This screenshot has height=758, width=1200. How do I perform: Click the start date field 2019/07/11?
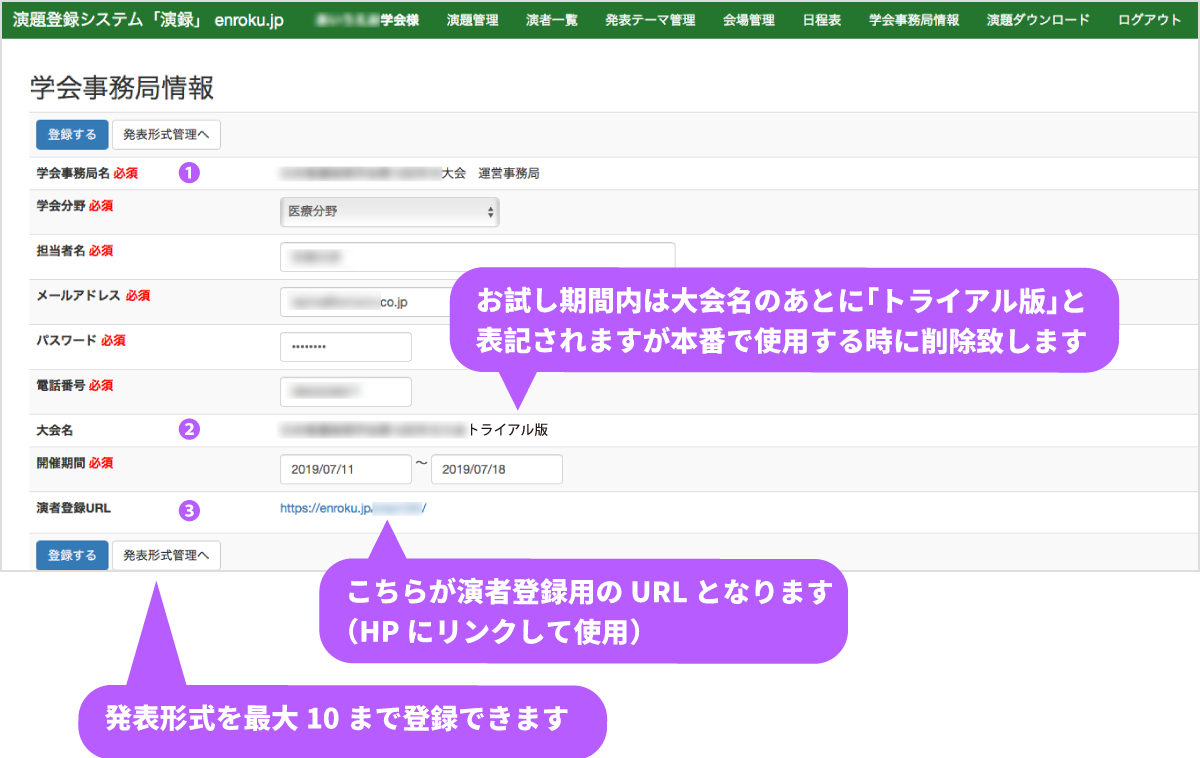click(x=346, y=469)
